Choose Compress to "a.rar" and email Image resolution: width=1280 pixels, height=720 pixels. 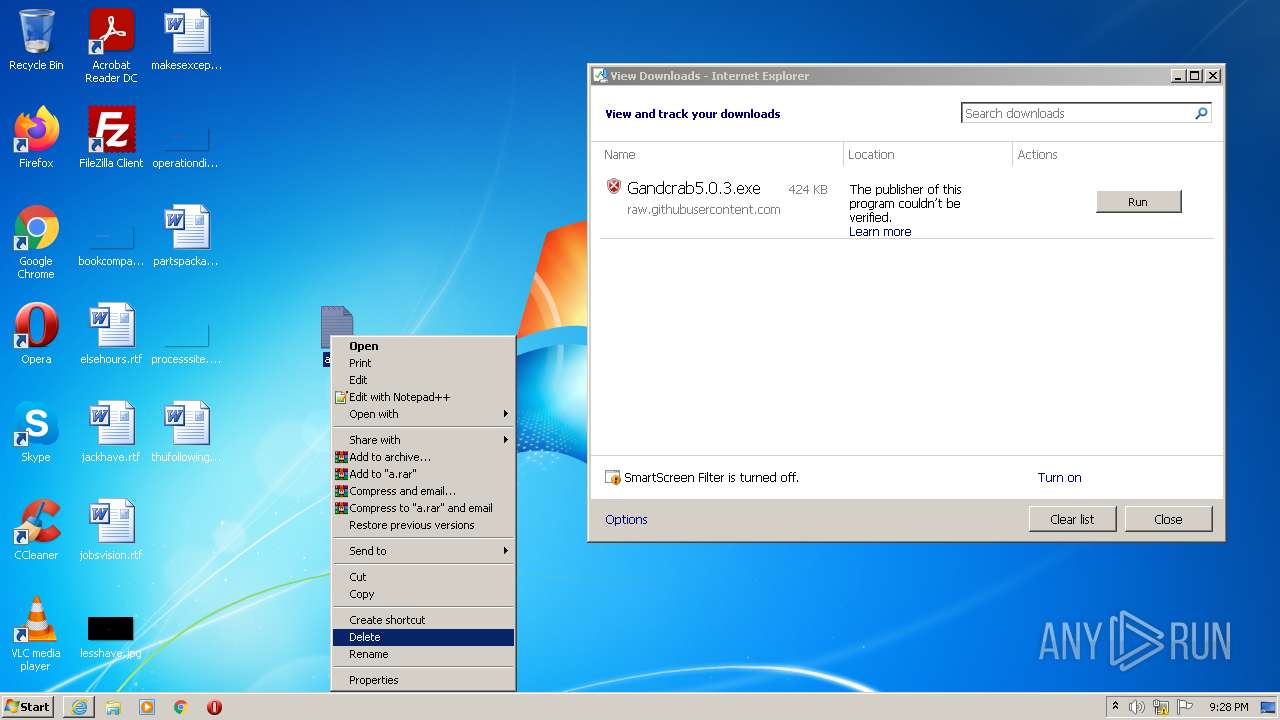423,508
